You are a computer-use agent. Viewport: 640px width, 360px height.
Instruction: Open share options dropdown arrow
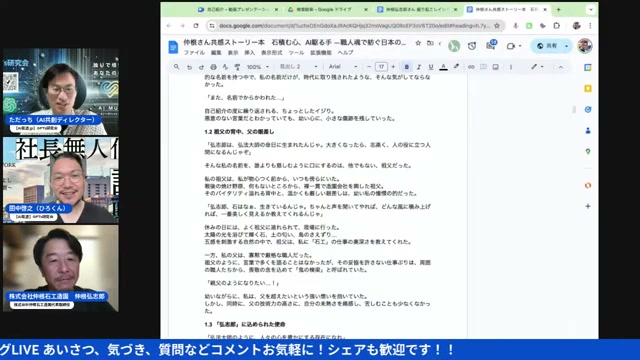(567, 46)
